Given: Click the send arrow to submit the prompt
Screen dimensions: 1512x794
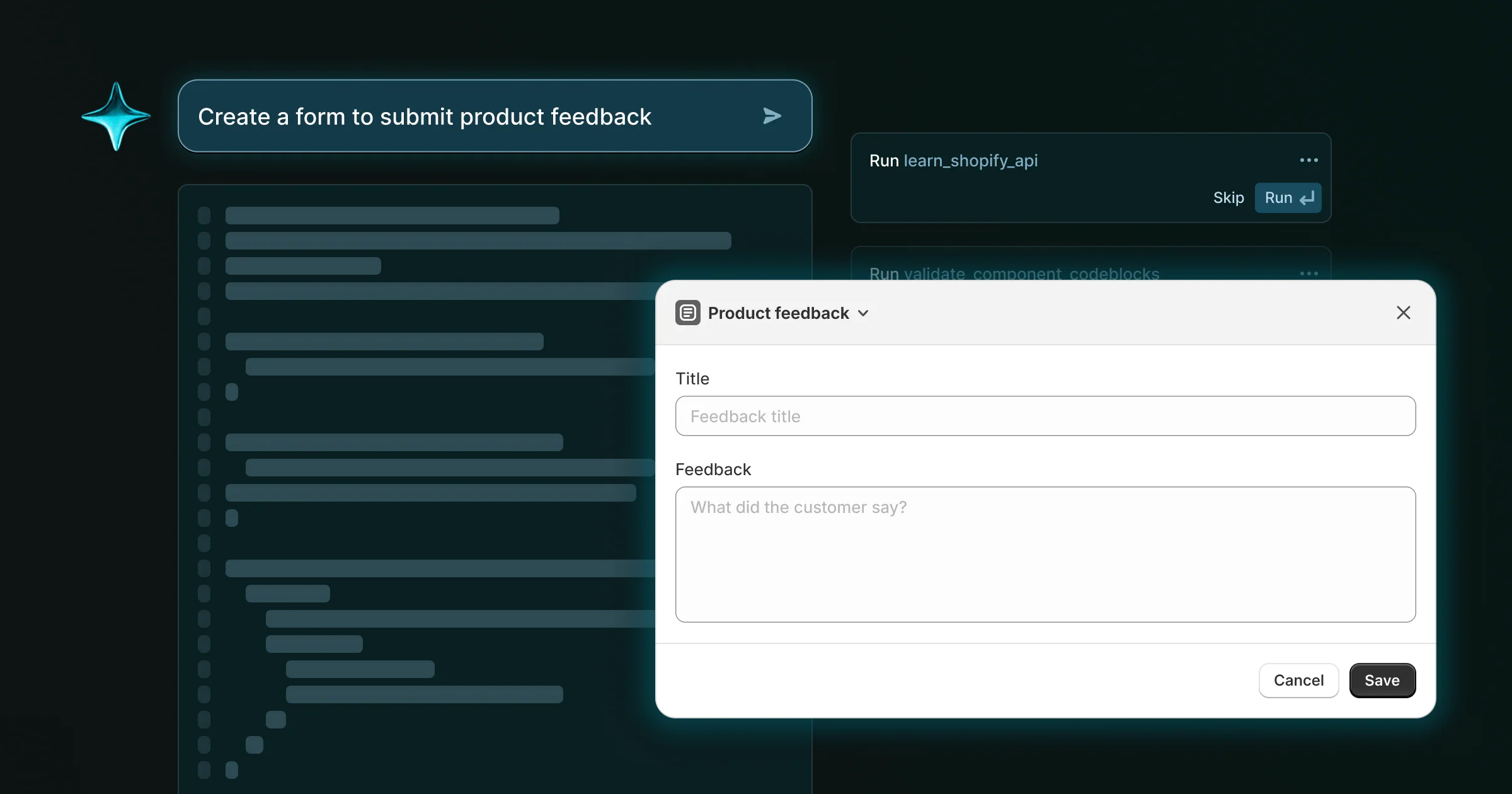Looking at the screenshot, I should pyautogui.click(x=772, y=116).
